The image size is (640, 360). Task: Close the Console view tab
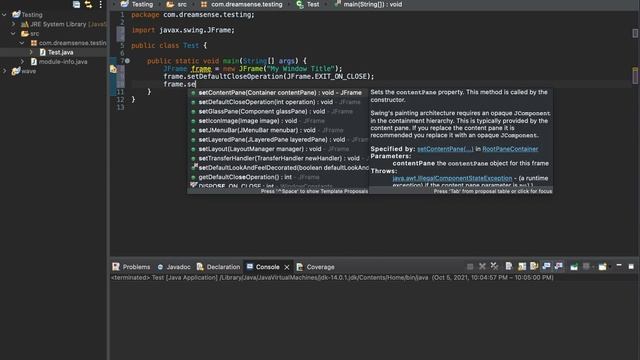pyautogui.click(x=287, y=267)
